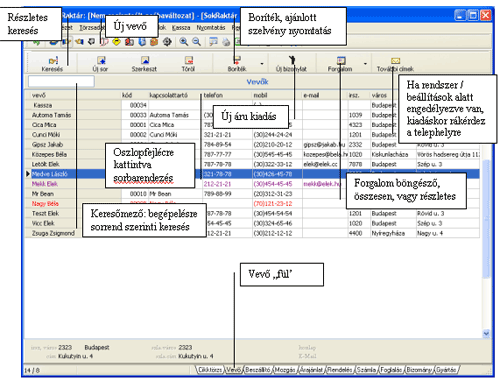Expand the Boríték dropdown arrow
Image resolution: width=500 pixels, height=381 pixels.
click(262, 64)
